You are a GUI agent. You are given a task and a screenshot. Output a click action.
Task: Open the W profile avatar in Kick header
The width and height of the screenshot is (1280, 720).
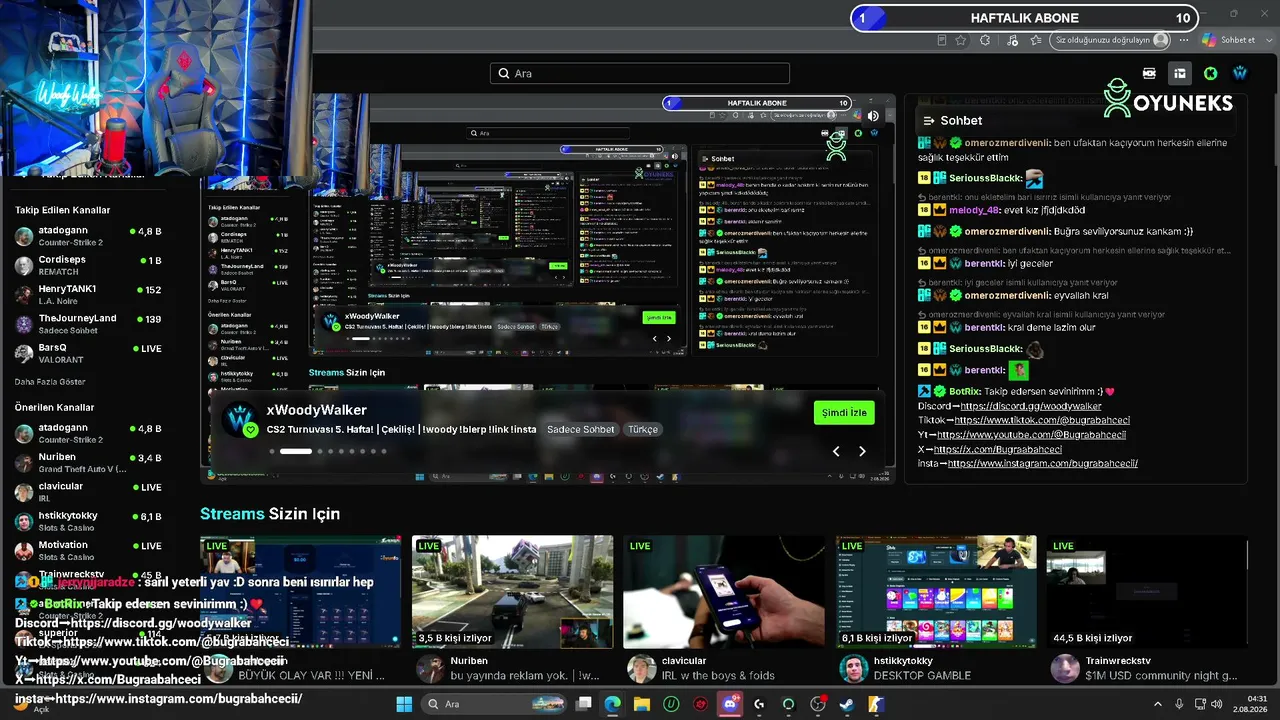point(1240,73)
